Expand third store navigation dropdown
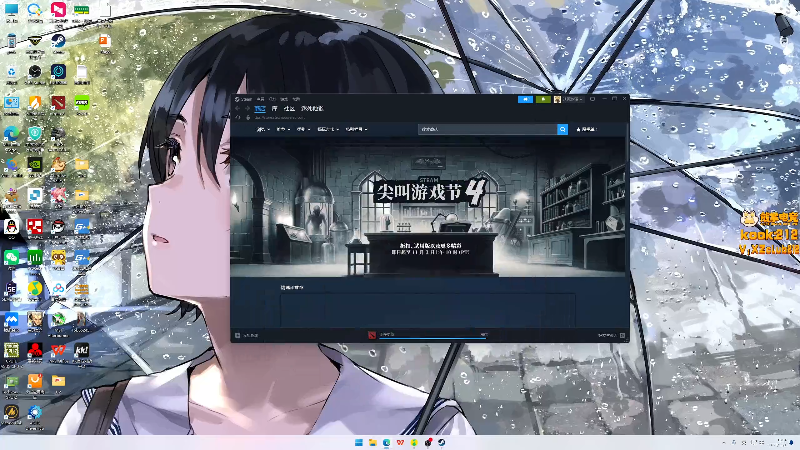This screenshot has width=800, height=450. [303, 129]
